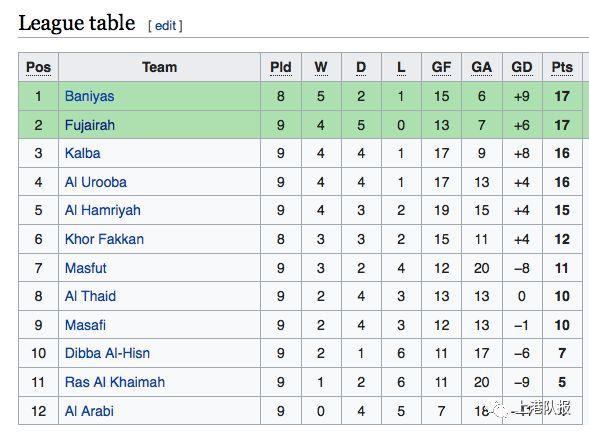
Task: Open the Fujairah team page
Action: coord(90,125)
